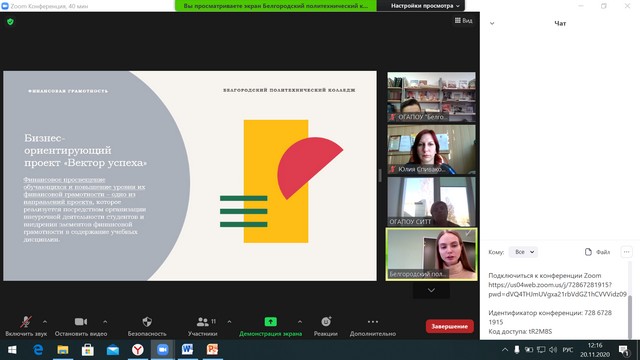This screenshot has width=640, height=360.
Task: Switch input language РУС
Action: tap(568, 350)
